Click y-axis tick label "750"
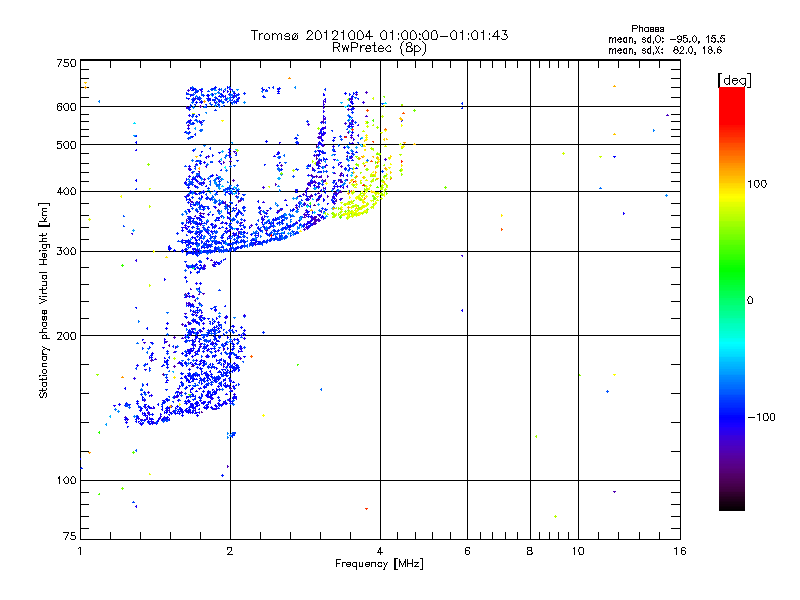 point(66,63)
